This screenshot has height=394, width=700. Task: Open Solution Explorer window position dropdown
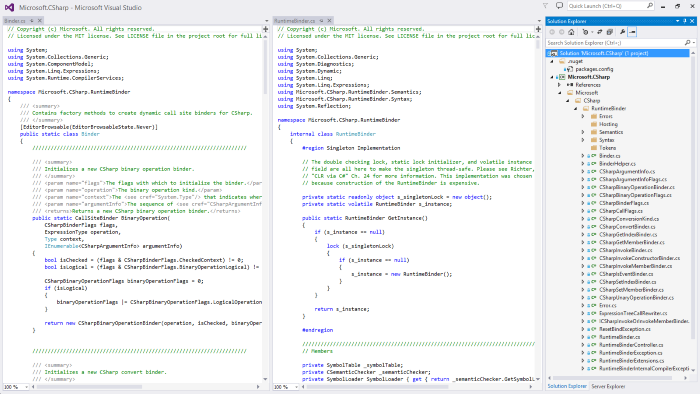click(677, 21)
